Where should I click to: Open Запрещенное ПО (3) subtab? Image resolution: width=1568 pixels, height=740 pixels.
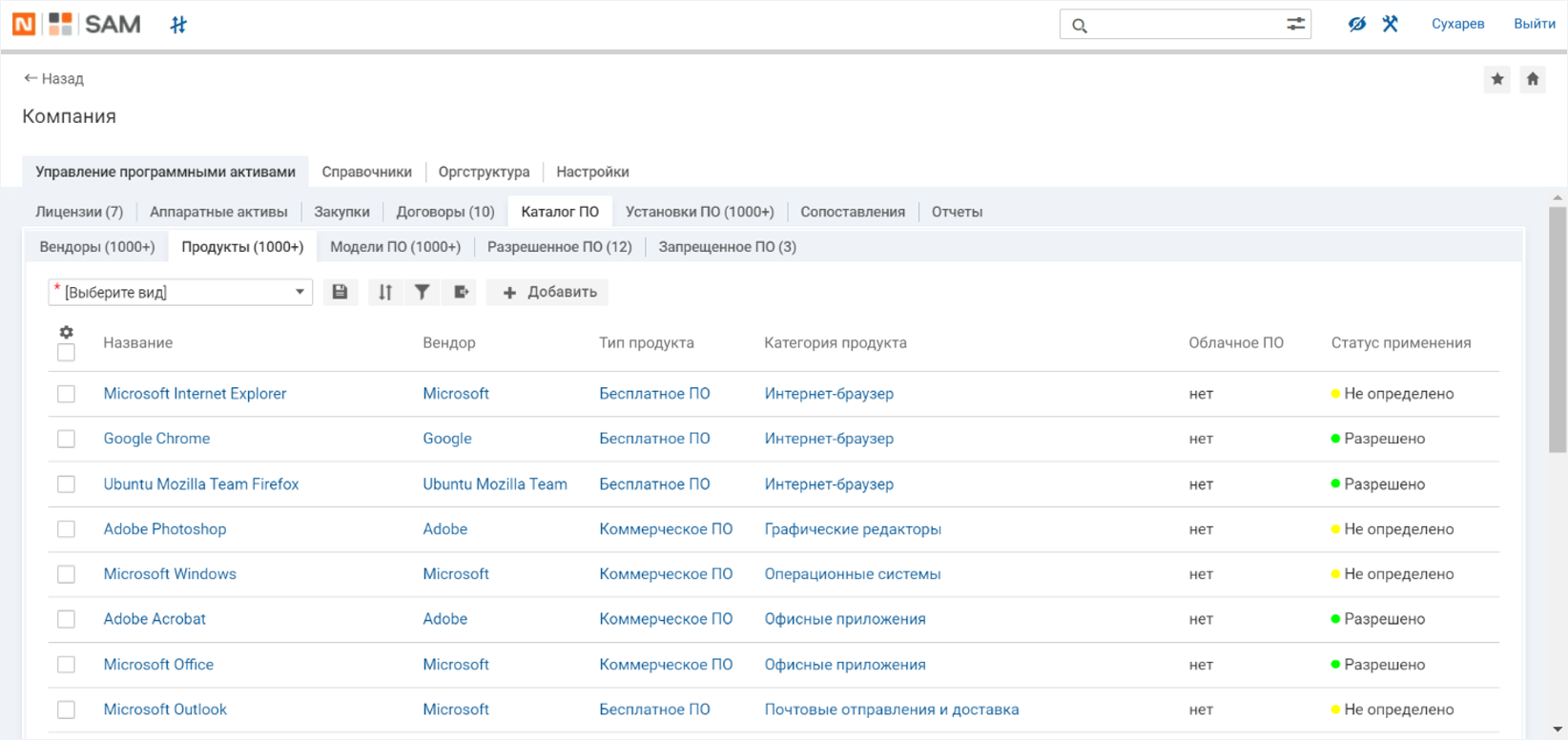[x=727, y=247]
